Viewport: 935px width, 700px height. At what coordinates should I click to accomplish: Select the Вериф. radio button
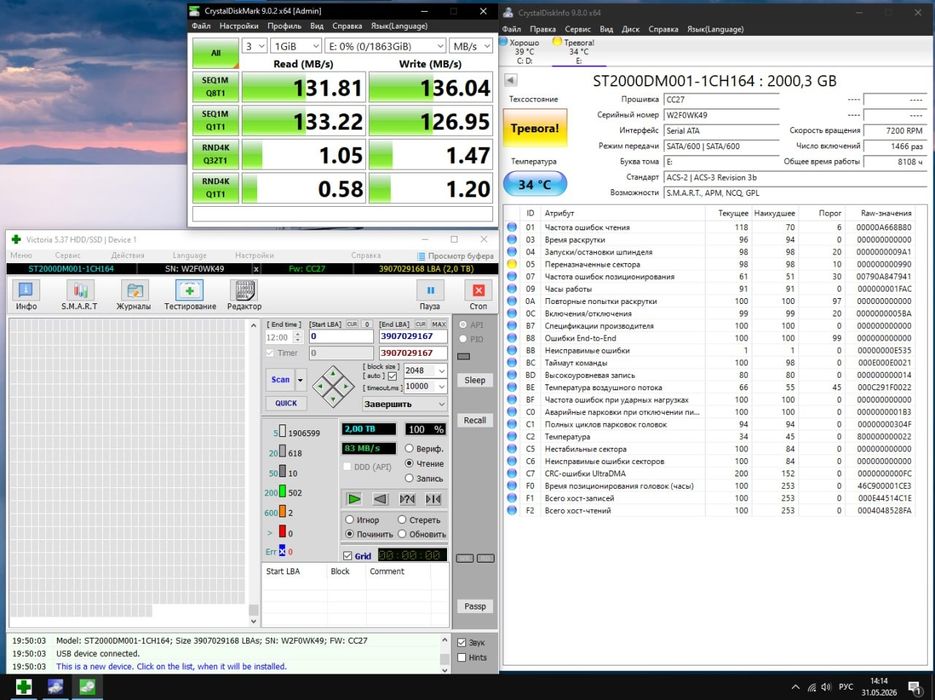click(409, 448)
